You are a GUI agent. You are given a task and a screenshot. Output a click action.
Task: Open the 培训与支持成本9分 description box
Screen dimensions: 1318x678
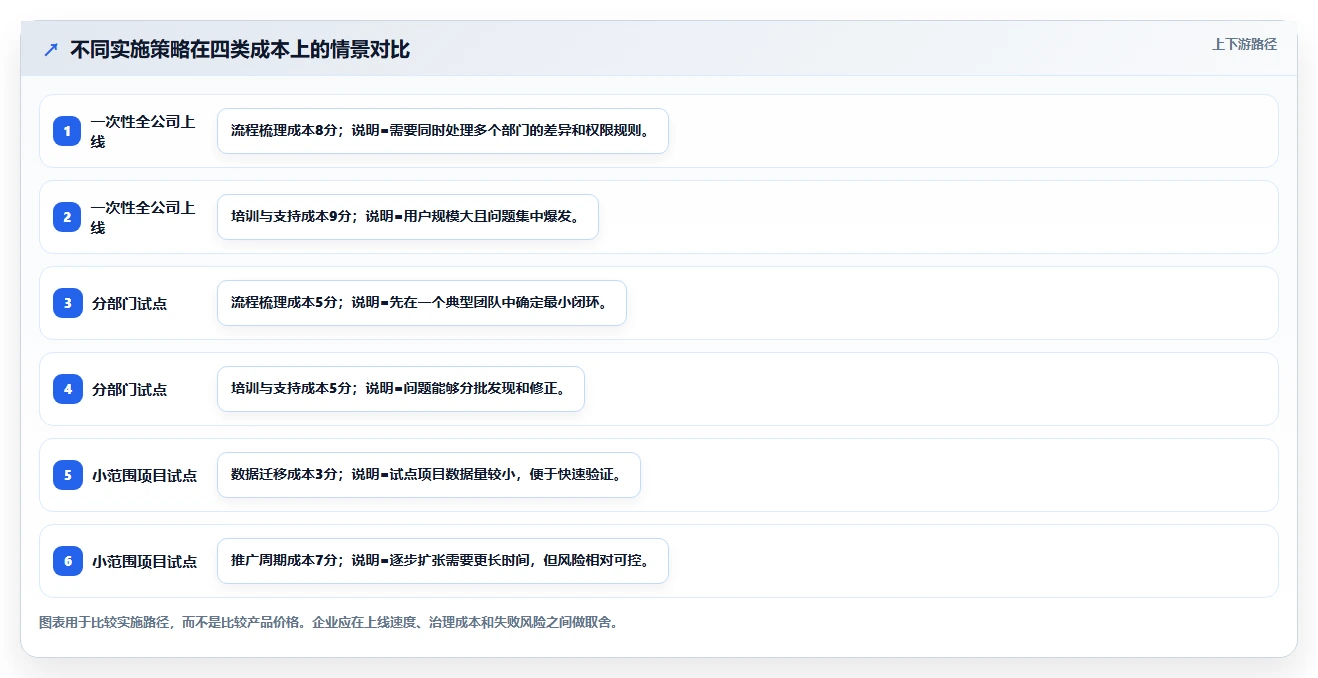click(x=407, y=217)
